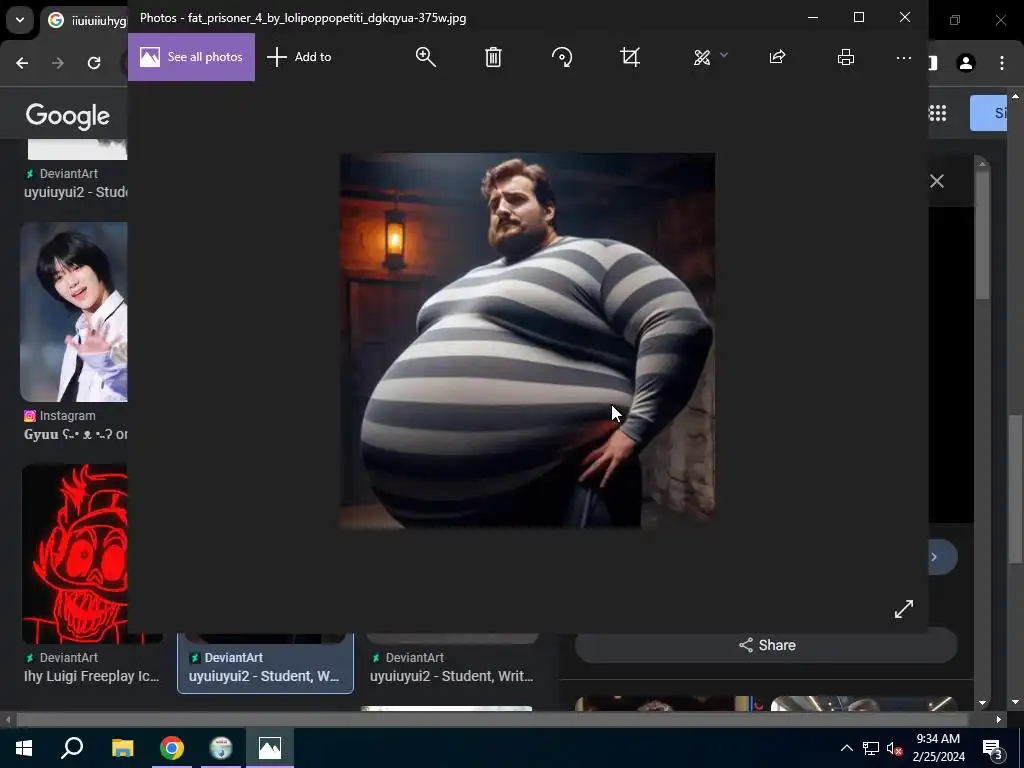Click the muted volume tray icon

pyautogui.click(x=895, y=748)
